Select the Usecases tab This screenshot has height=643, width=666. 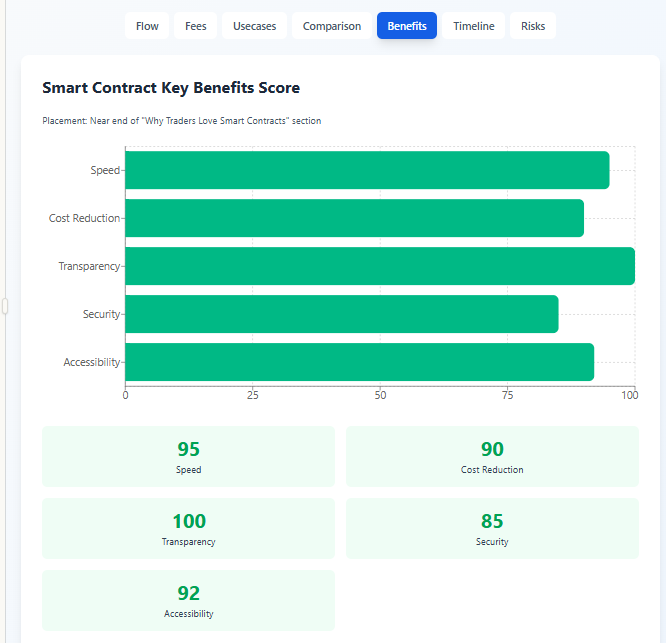254,26
